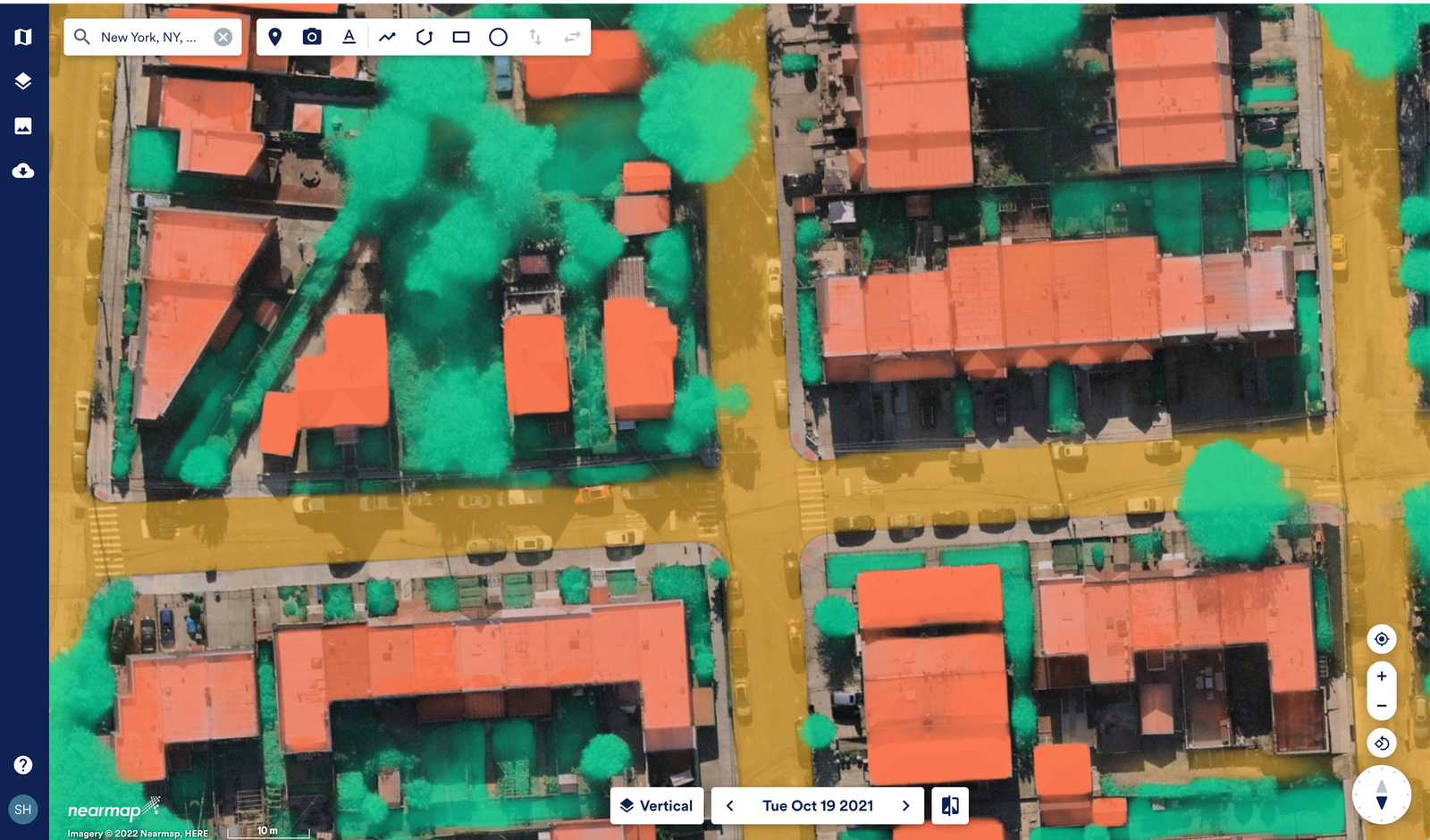Rotate the map with the rotate control
Viewport: 1430px width, 840px height.
[x=1381, y=743]
